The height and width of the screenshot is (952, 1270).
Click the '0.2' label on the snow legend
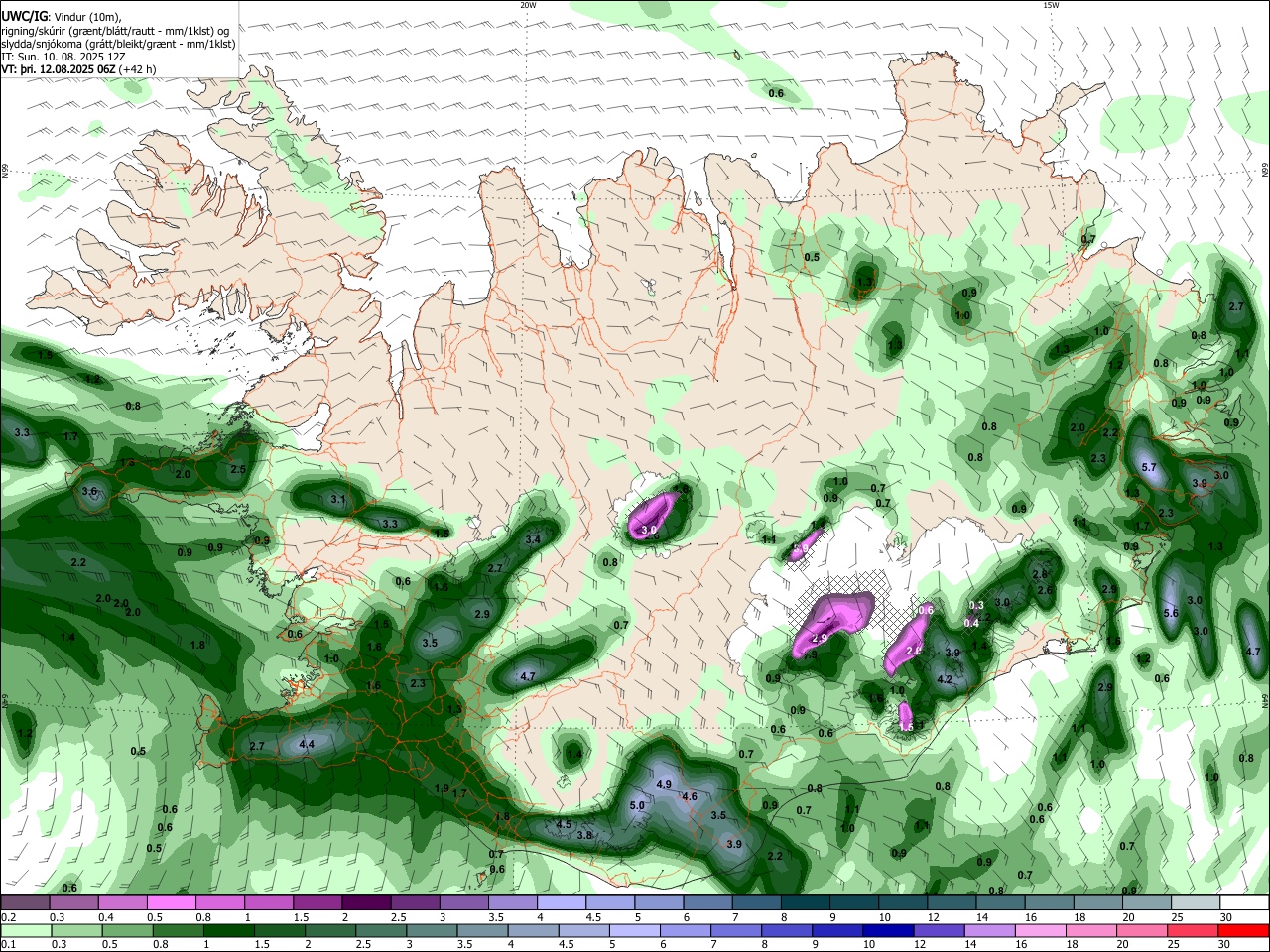[8, 917]
